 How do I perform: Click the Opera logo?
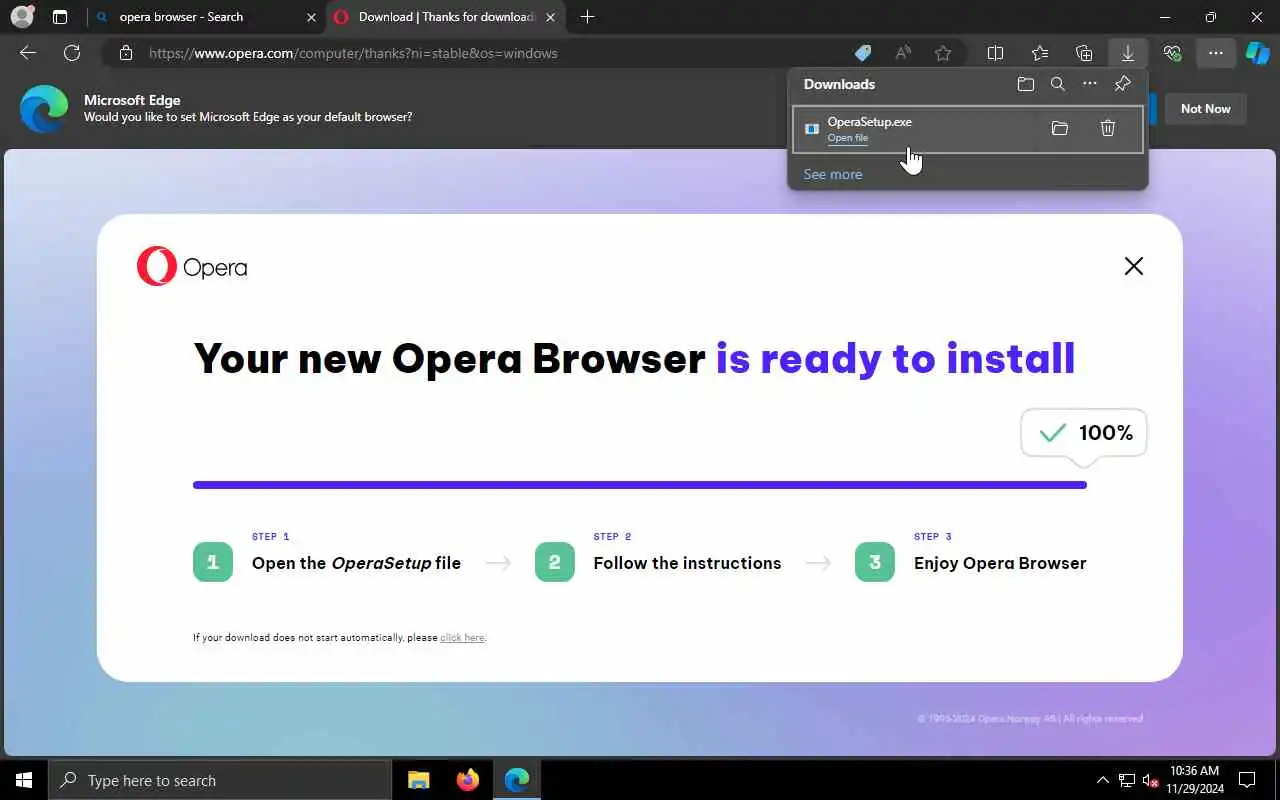192,267
